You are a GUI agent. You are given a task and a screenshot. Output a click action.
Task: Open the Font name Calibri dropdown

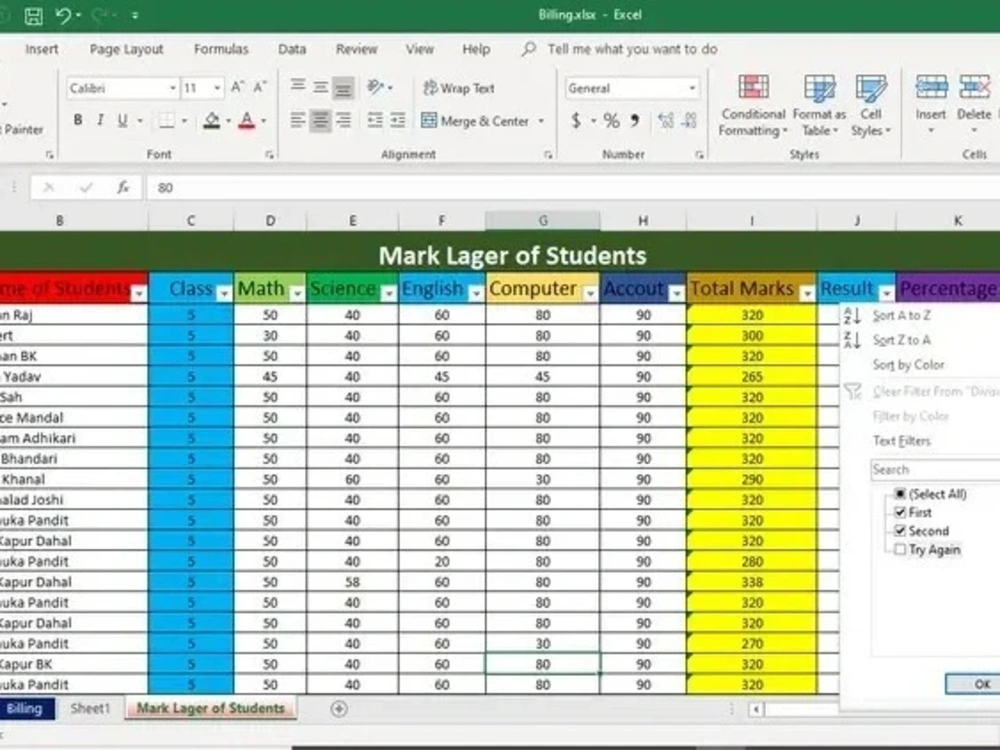click(x=172, y=88)
